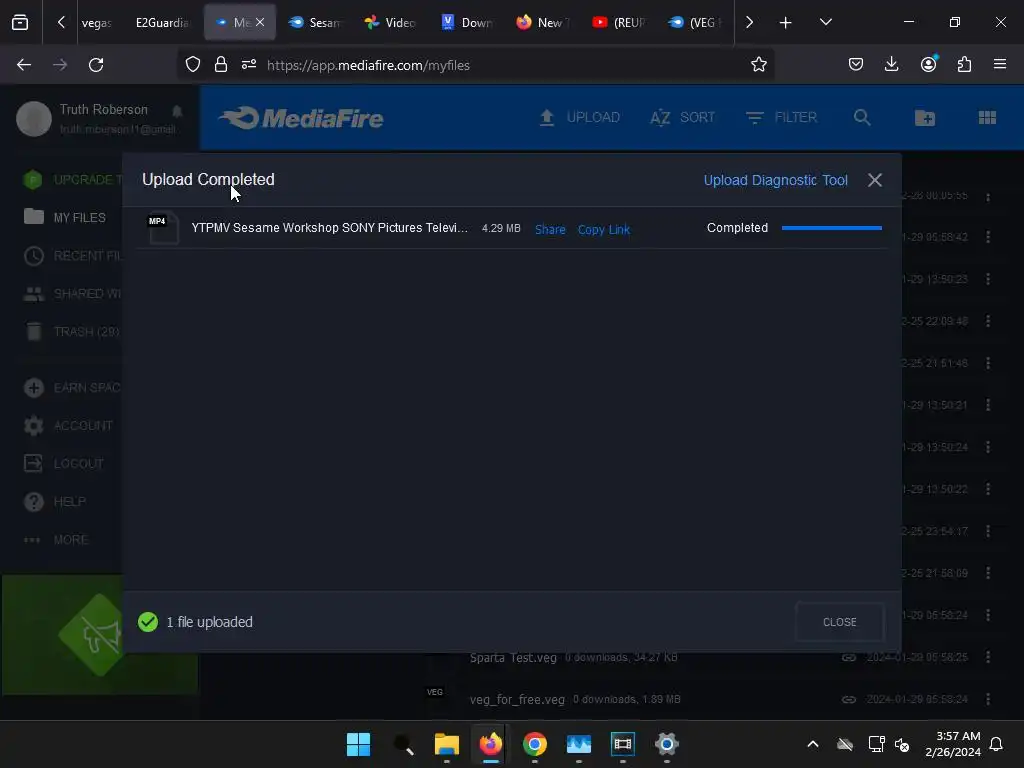Open options menu for Sparta Test.veg row
Screen dimensions: 1024x768
[988, 657]
